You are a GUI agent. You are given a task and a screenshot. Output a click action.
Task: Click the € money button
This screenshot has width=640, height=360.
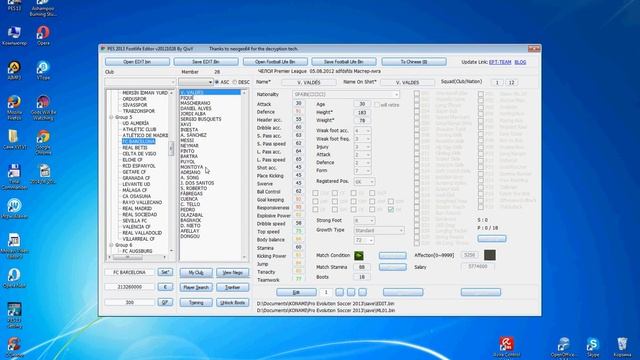165,287
